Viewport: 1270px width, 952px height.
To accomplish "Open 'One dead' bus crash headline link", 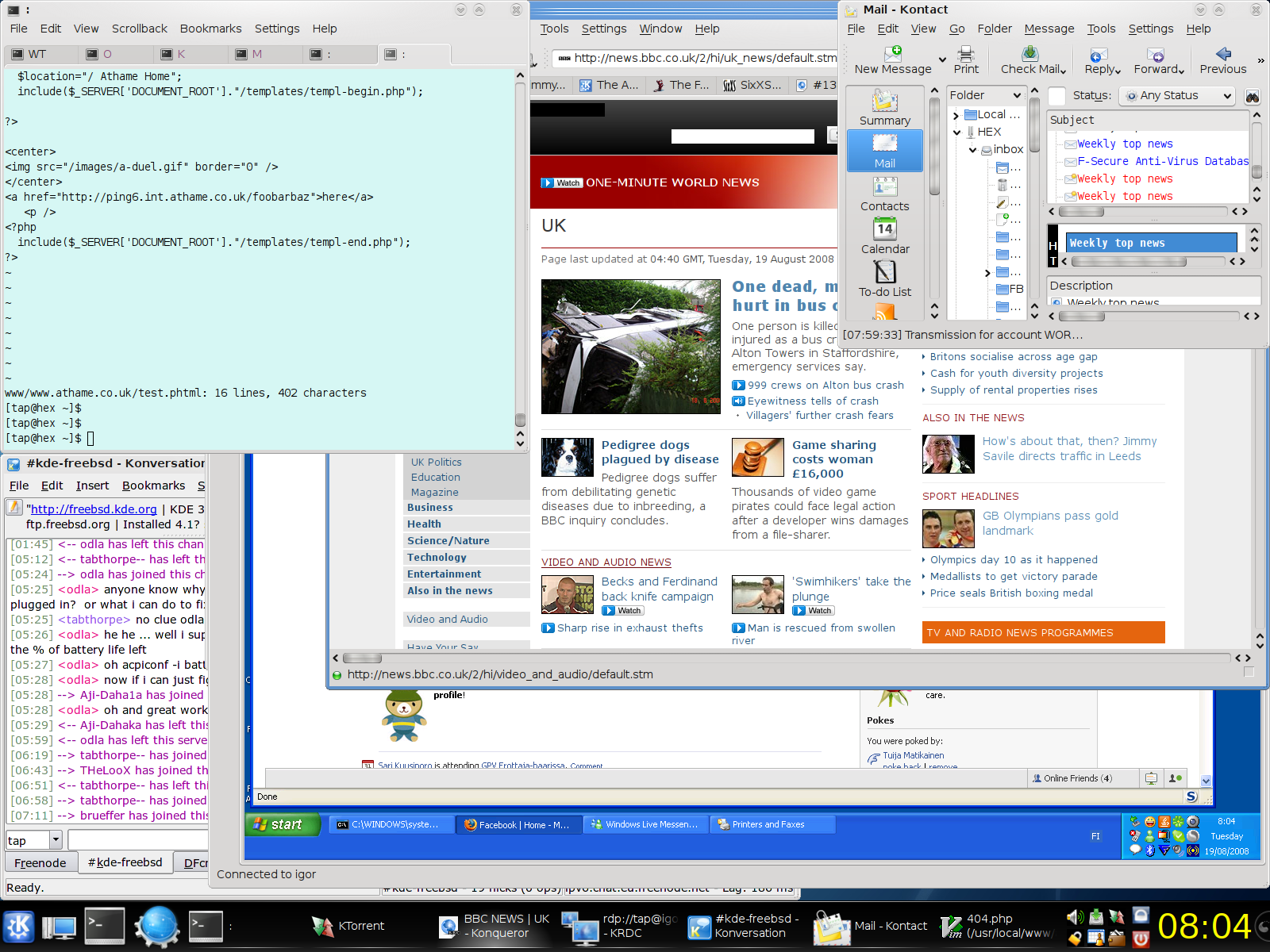I will coord(784,296).
